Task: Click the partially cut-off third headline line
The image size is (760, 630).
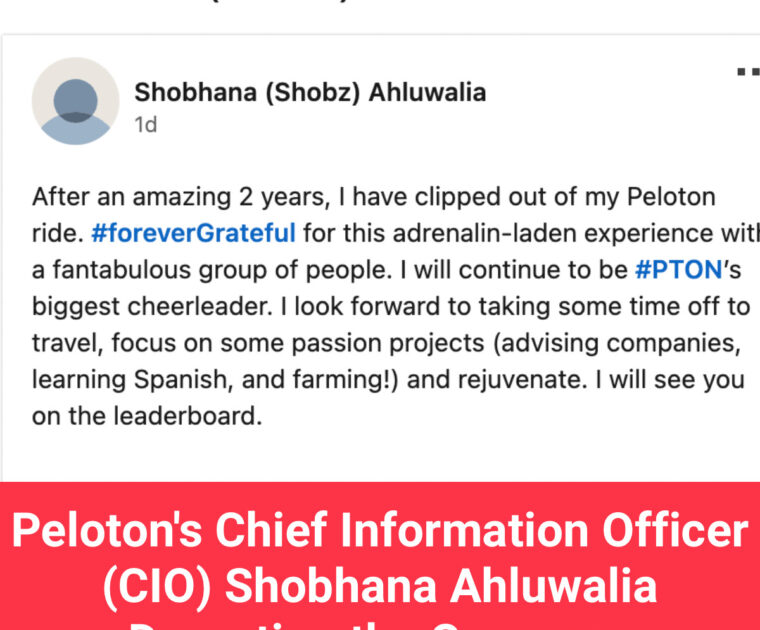Action: (380, 624)
